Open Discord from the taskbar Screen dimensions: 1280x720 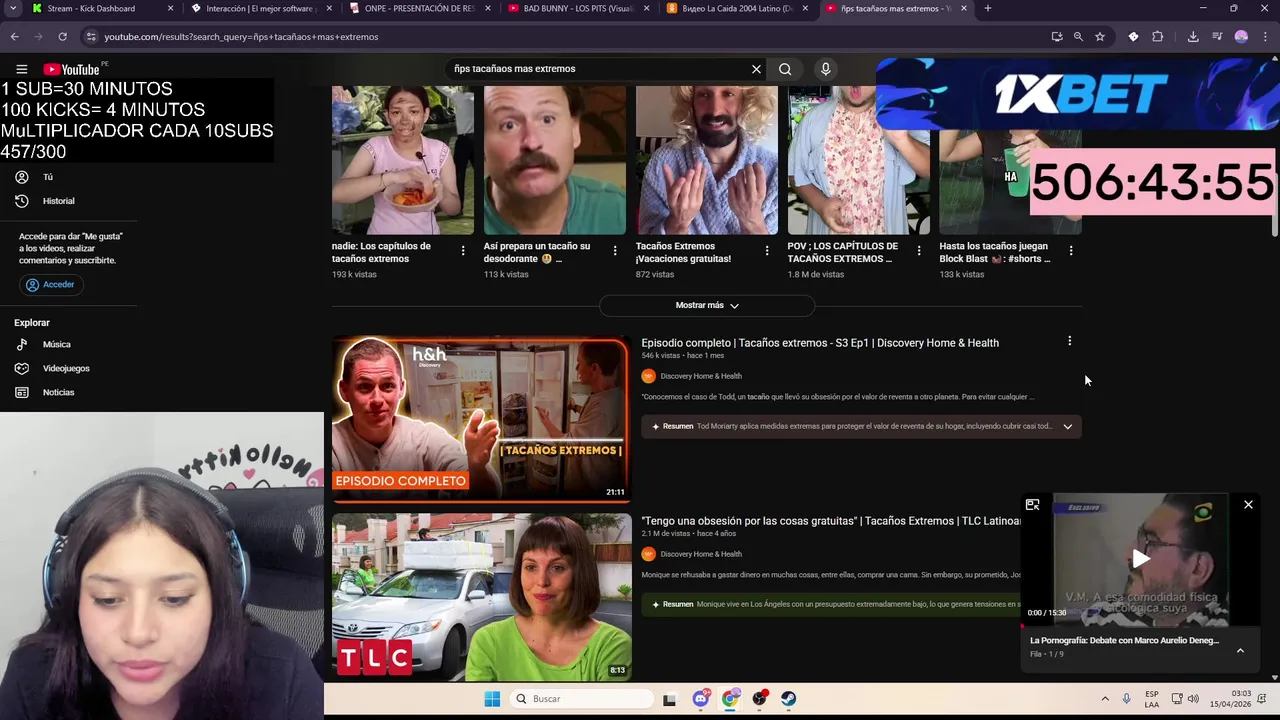point(701,699)
